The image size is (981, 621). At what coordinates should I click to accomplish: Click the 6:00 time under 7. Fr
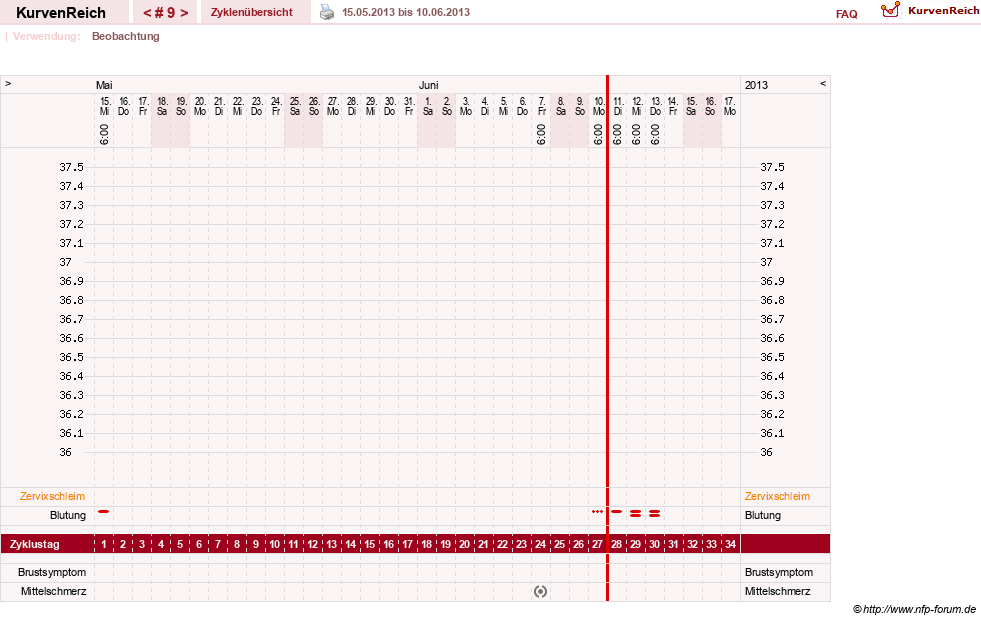pos(542,134)
